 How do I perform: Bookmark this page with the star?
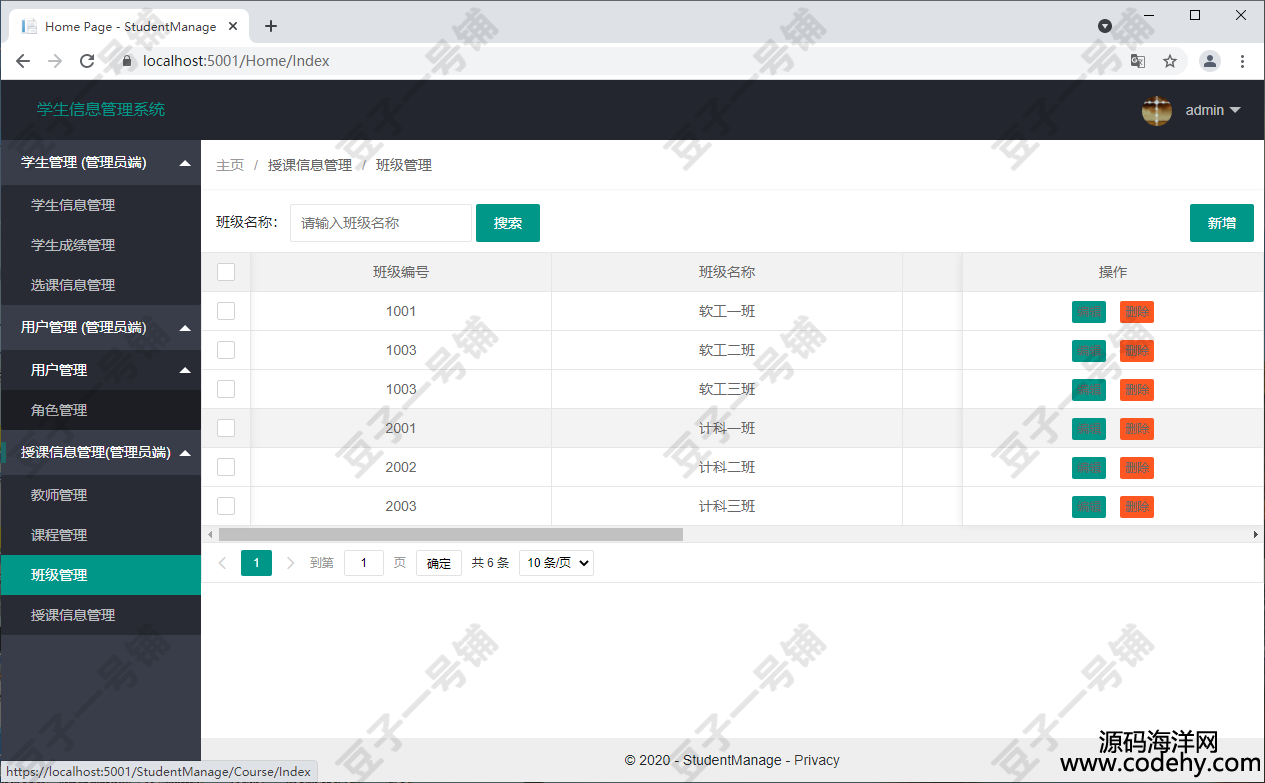1170,61
